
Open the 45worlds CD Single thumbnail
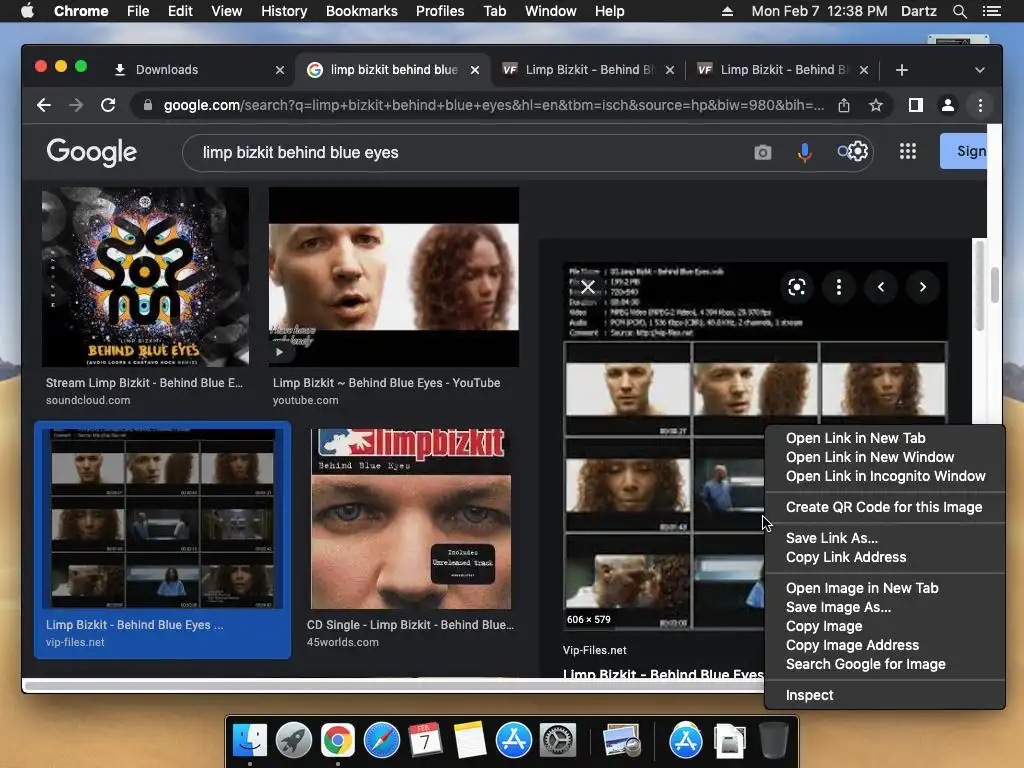pos(411,519)
